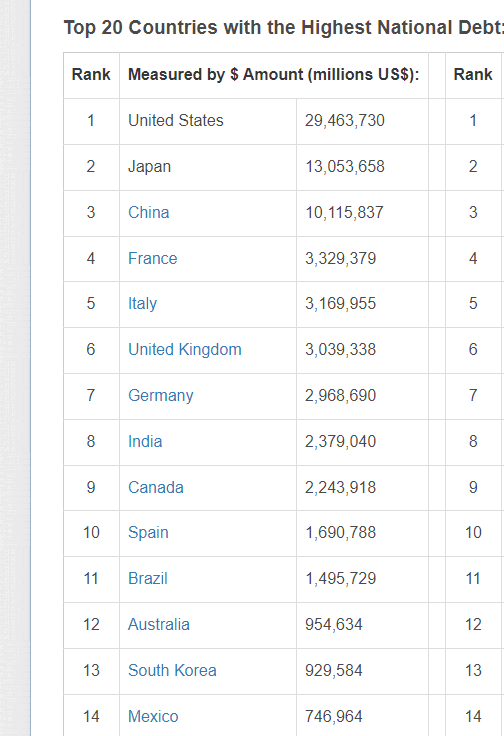Select the Japan table cell
The height and width of the screenshot is (736, 504).
point(208,167)
